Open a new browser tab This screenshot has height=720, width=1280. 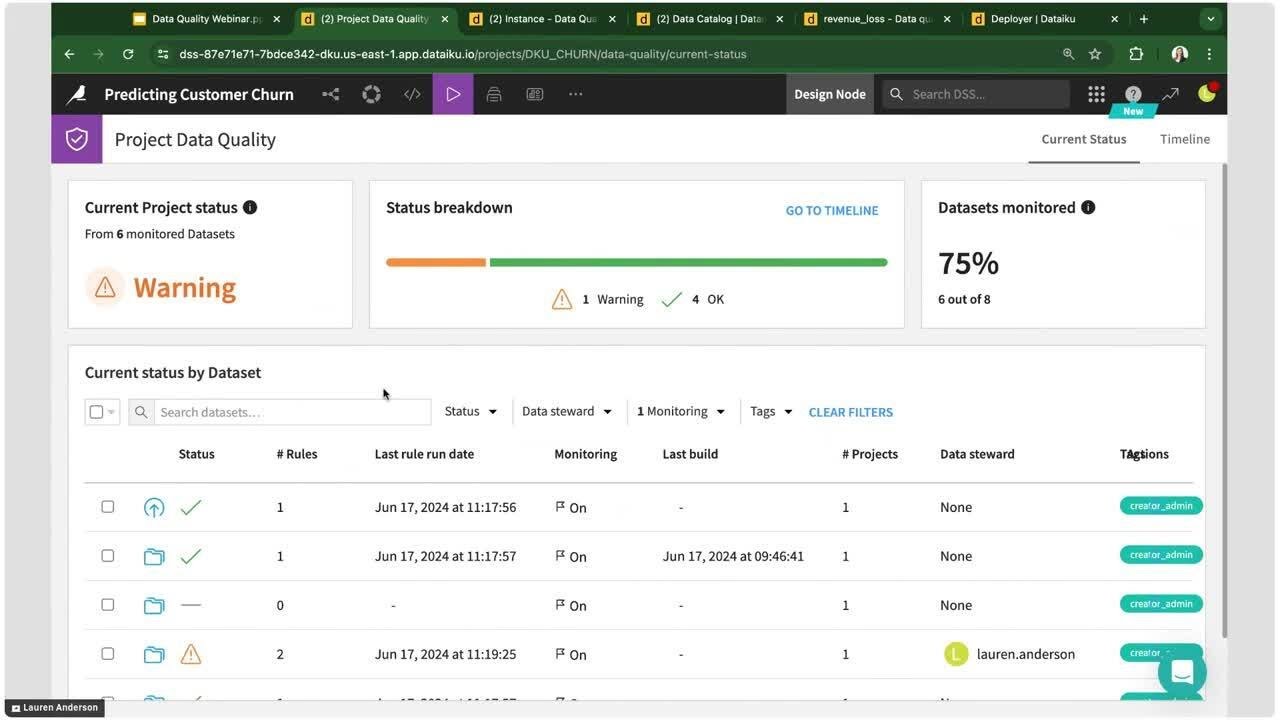pyautogui.click(x=1144, y=18)
